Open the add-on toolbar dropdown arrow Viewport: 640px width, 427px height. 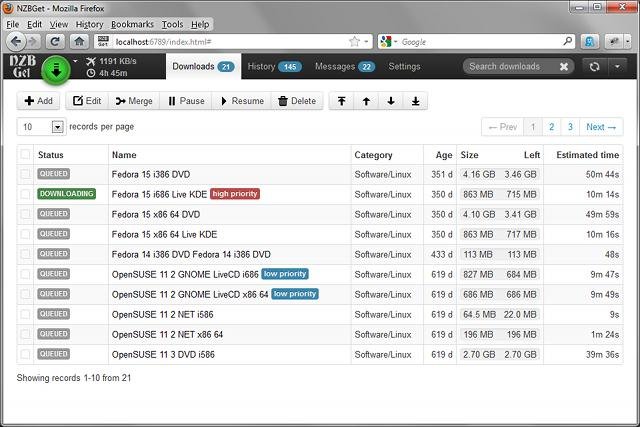click(627, 42)
